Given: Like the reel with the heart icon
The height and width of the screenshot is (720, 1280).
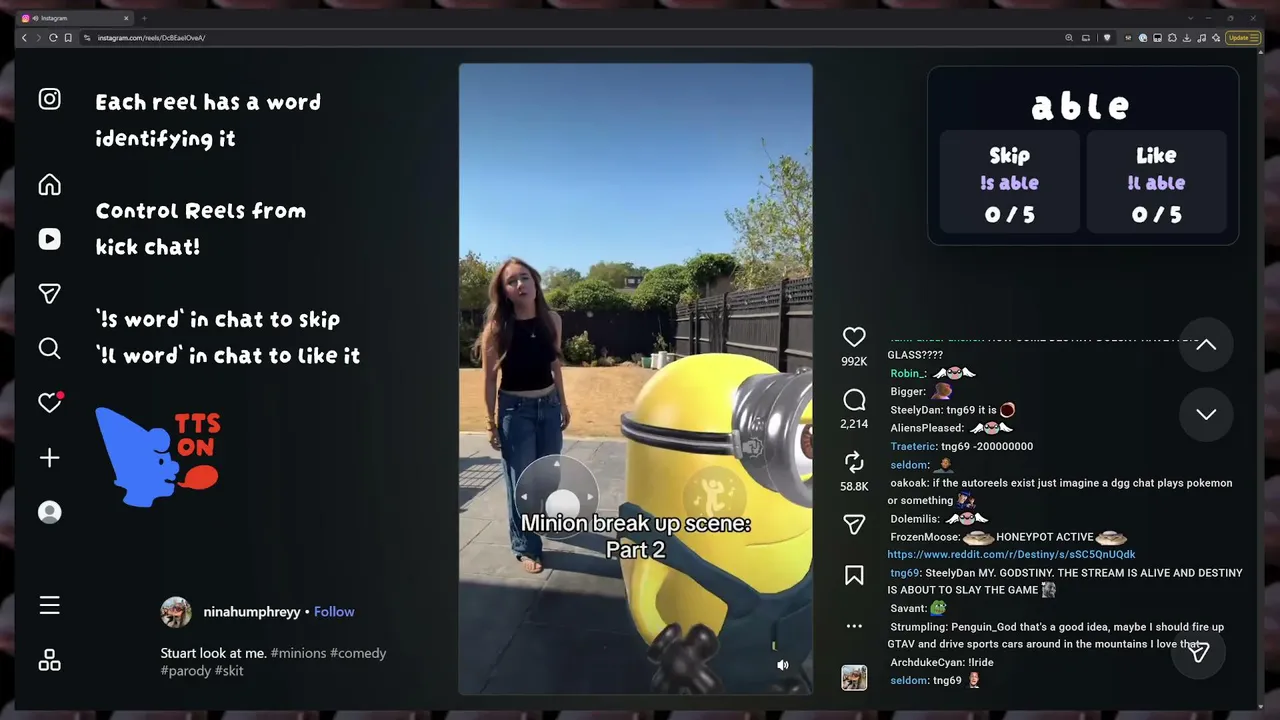Looking at the screenshot, I should (x=854, y=337).
